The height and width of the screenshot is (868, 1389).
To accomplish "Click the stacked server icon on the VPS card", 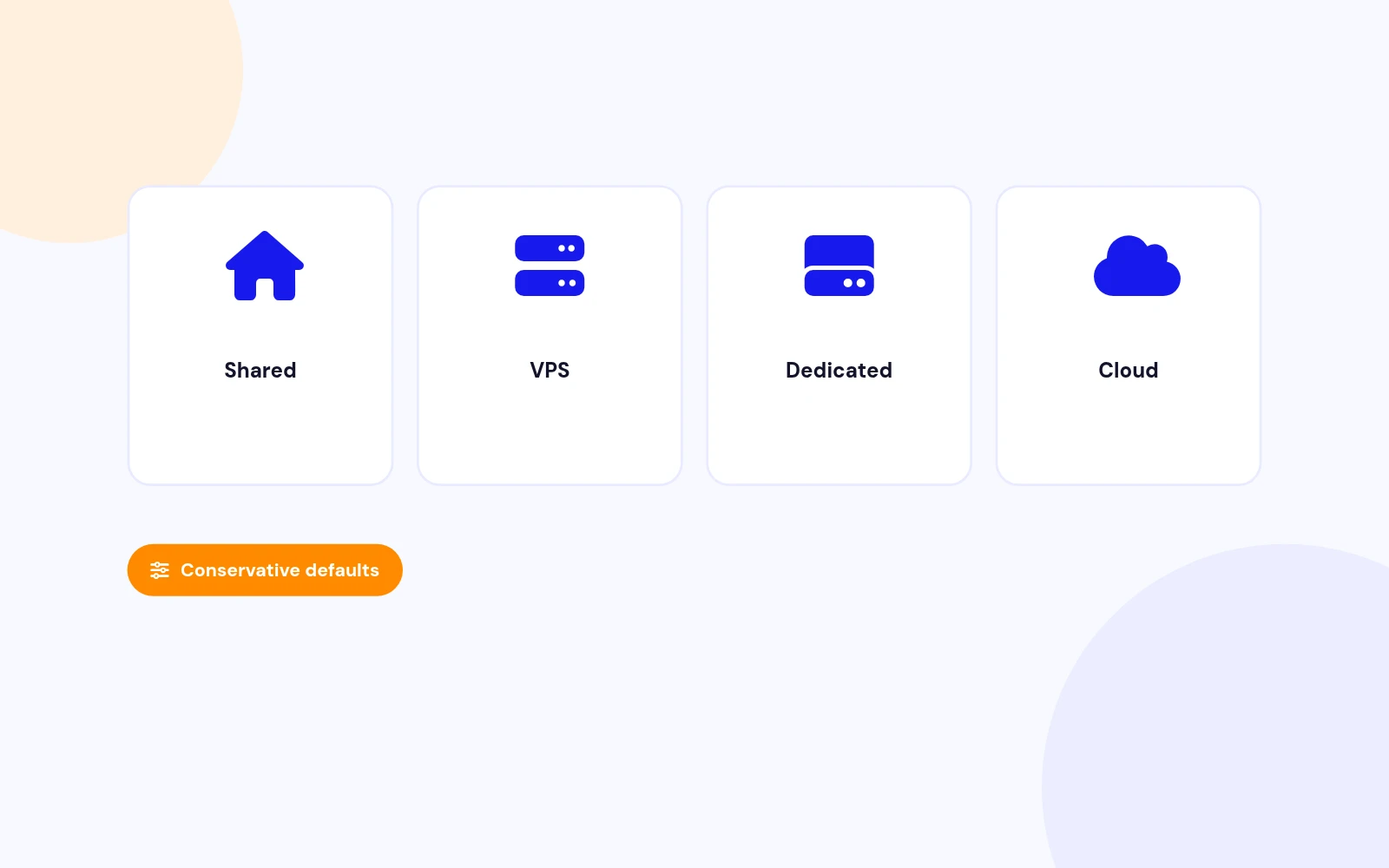I will [x=550, y=266].
